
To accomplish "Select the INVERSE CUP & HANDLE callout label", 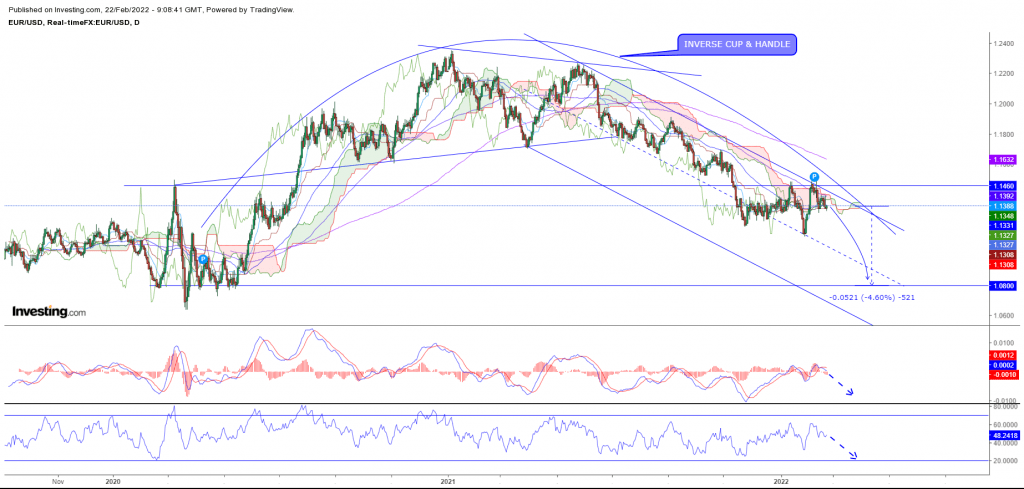I will coord(737,44).
